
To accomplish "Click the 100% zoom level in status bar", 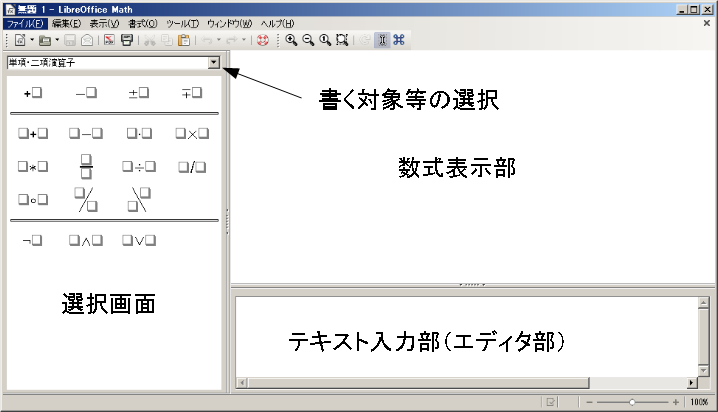I will coord(699,402).
